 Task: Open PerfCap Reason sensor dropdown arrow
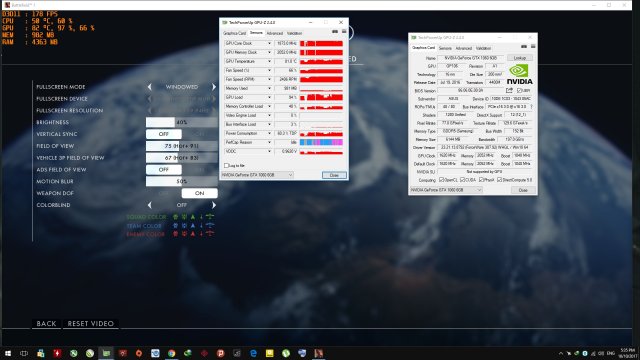click(269, 142)
